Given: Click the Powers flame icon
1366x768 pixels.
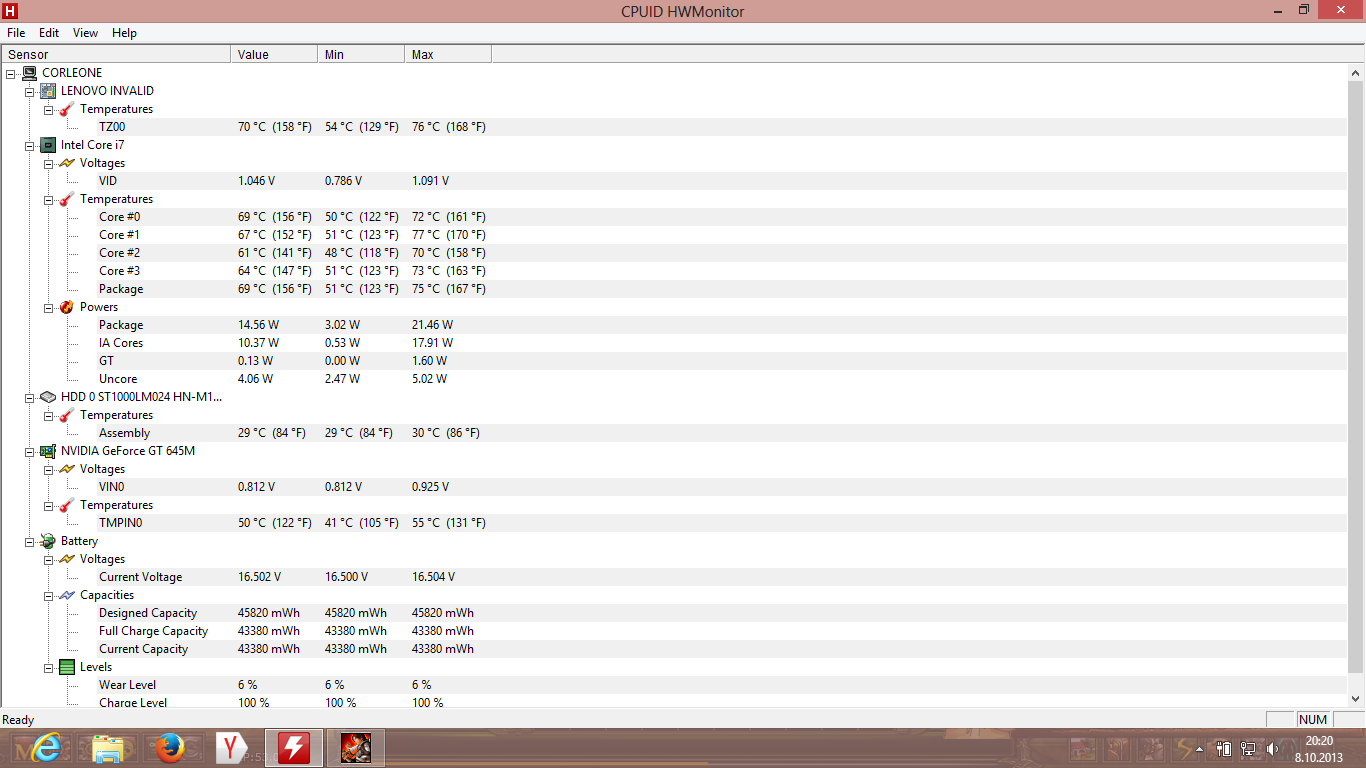Looking at the screenshot, I should click(67, 307).
